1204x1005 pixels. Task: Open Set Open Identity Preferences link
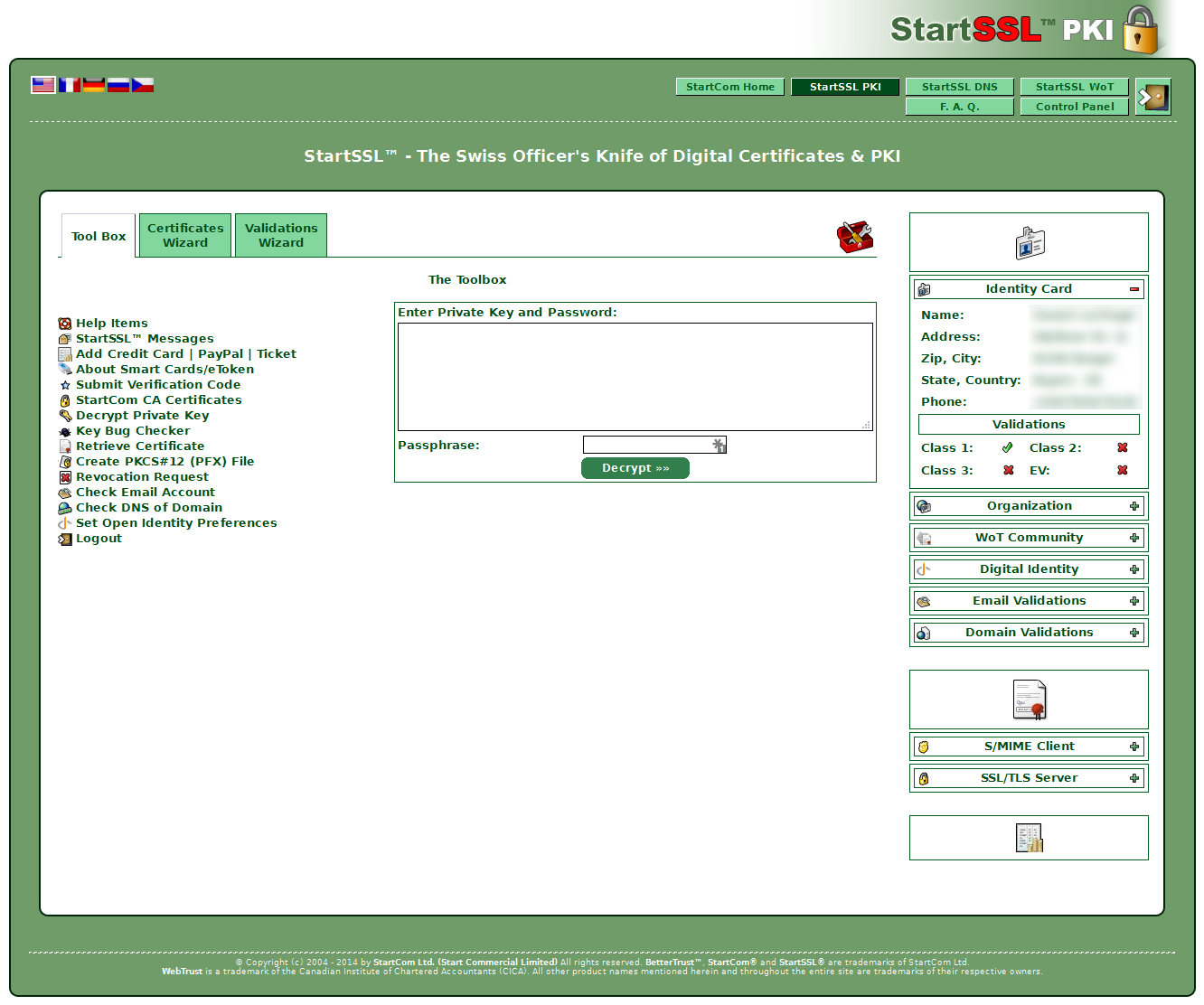[176, 523]
